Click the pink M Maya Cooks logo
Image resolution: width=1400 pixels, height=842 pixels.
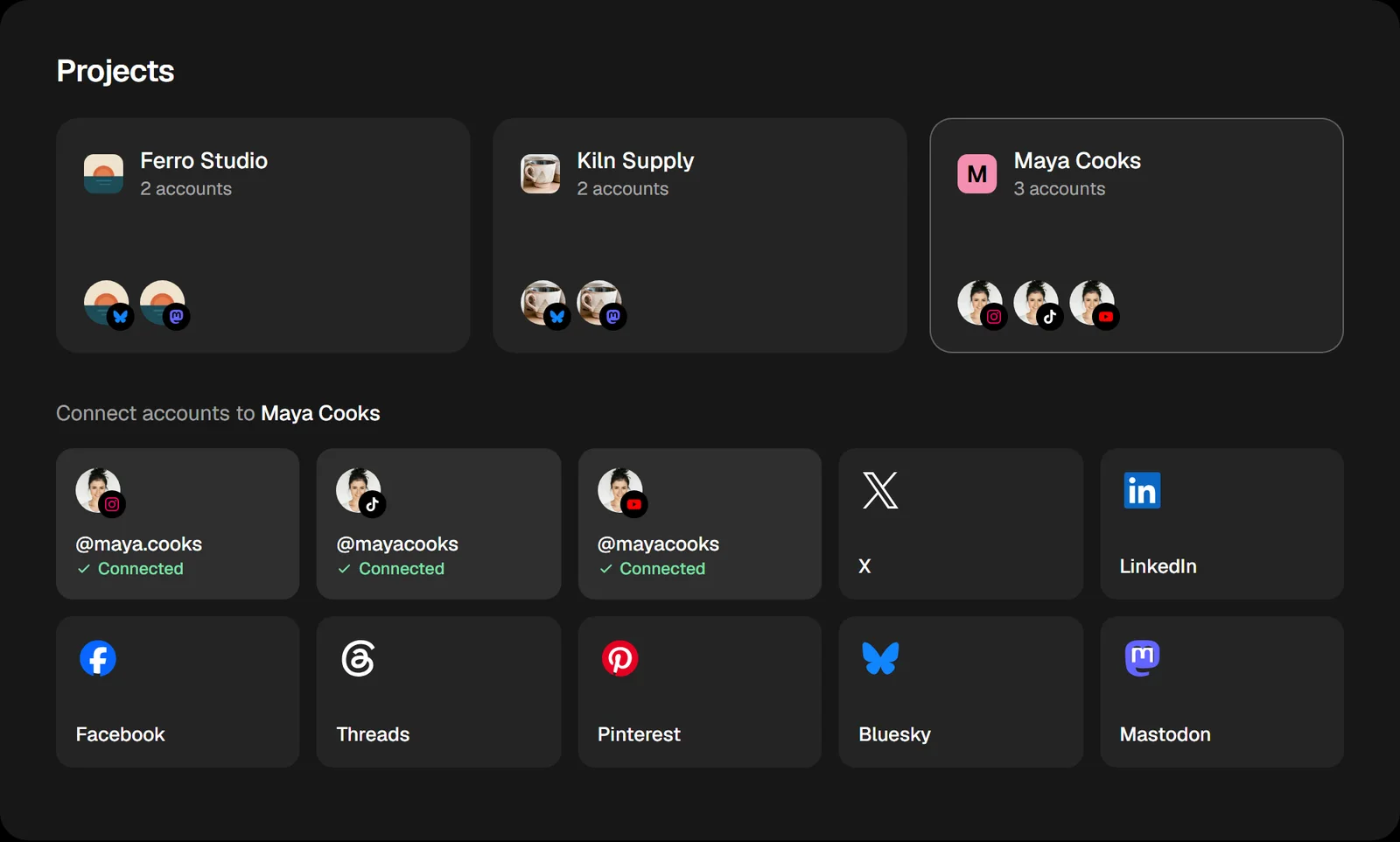[976, 174]
